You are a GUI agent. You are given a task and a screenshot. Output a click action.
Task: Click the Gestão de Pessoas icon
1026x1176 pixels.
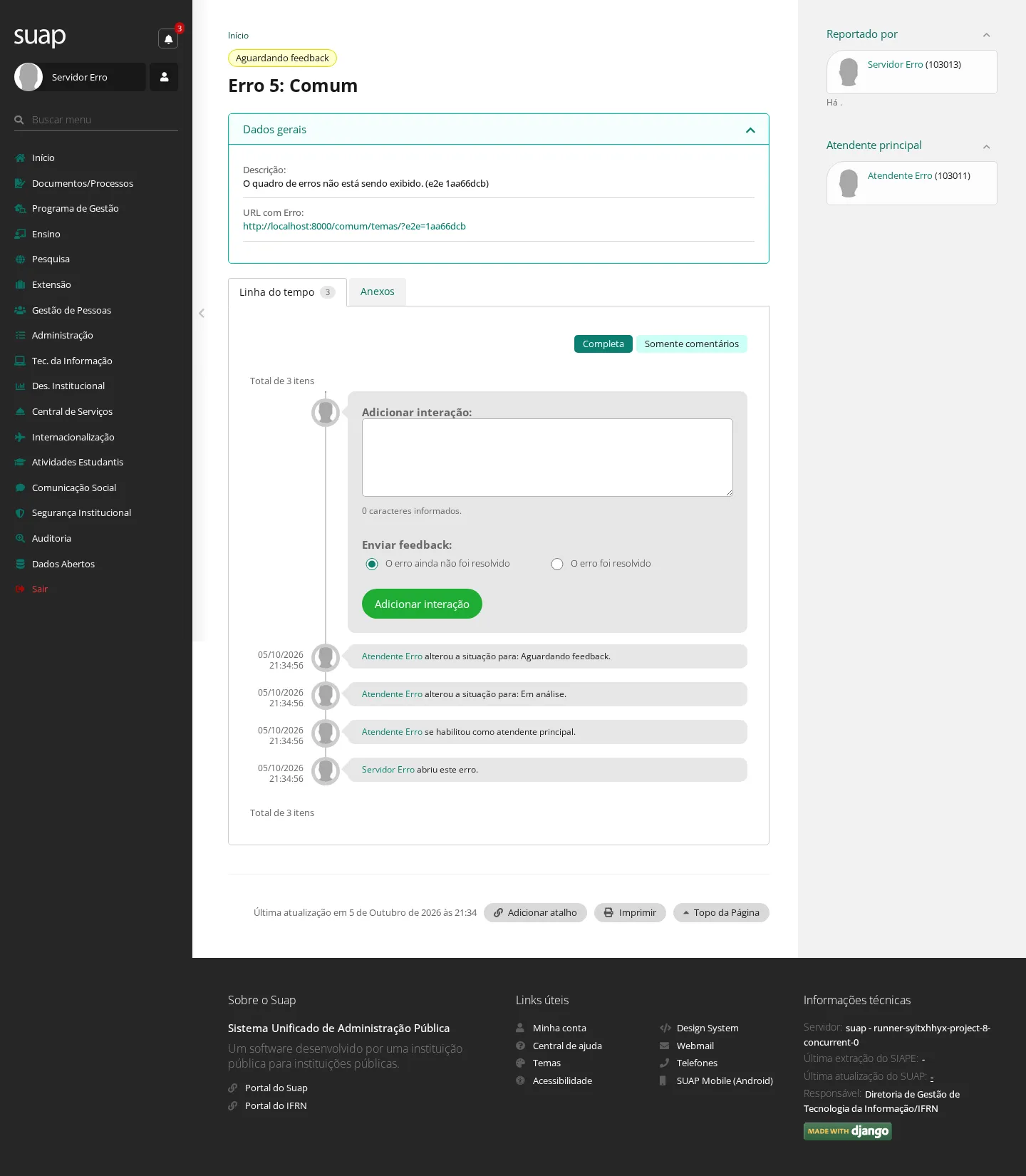[x=20, y=311]
